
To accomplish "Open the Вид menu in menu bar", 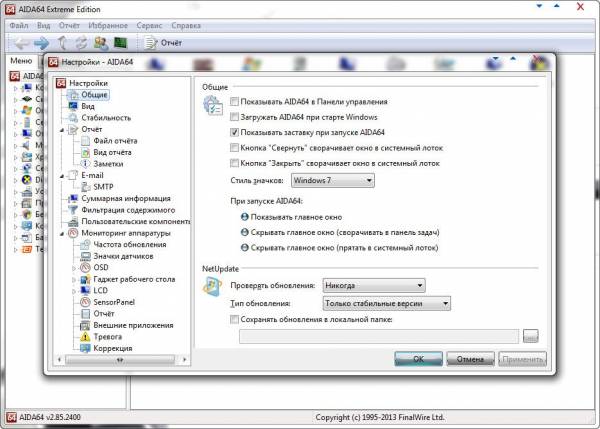I will click(44, 26).
